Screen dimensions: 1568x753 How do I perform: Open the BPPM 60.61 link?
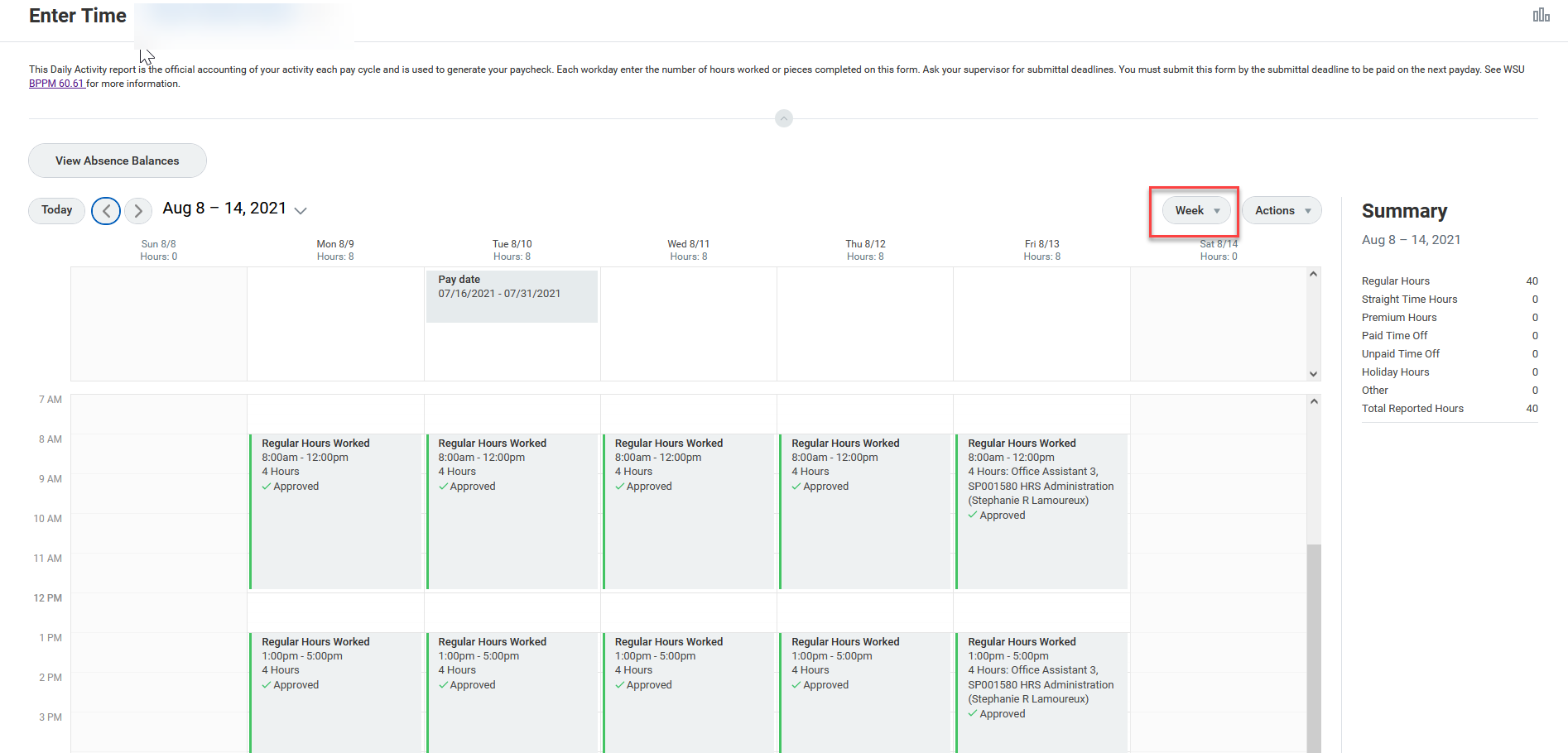[x=55, y=83]
